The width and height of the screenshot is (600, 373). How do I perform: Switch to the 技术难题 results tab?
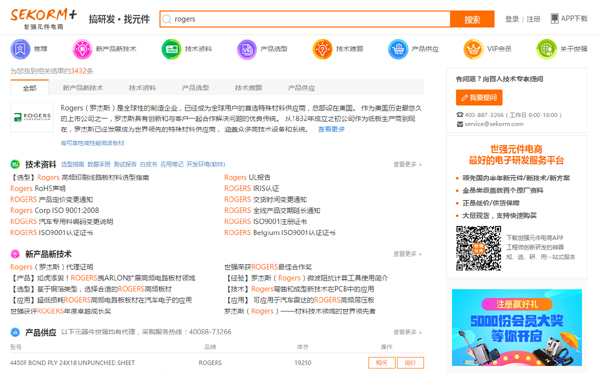click(x=248, y=88)
